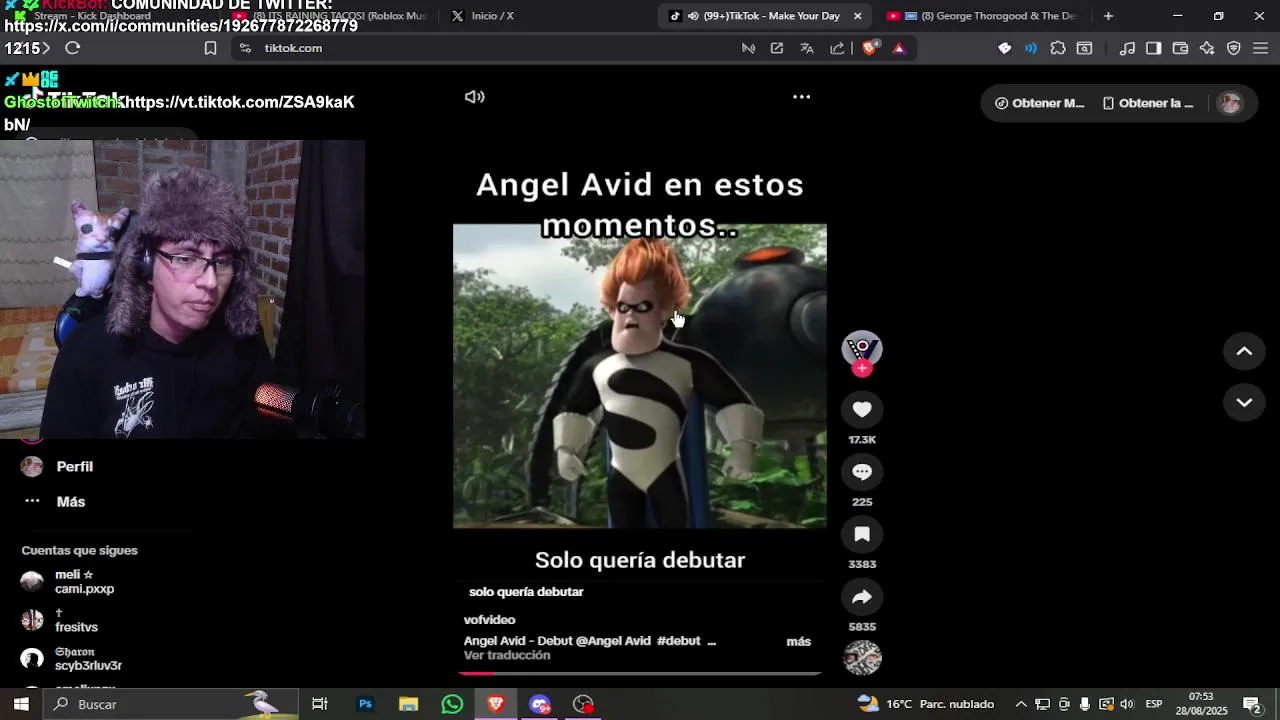Click the Obtener la ... app button
The width and height of the screenshot is (1280, 720).
(1148, 103)
